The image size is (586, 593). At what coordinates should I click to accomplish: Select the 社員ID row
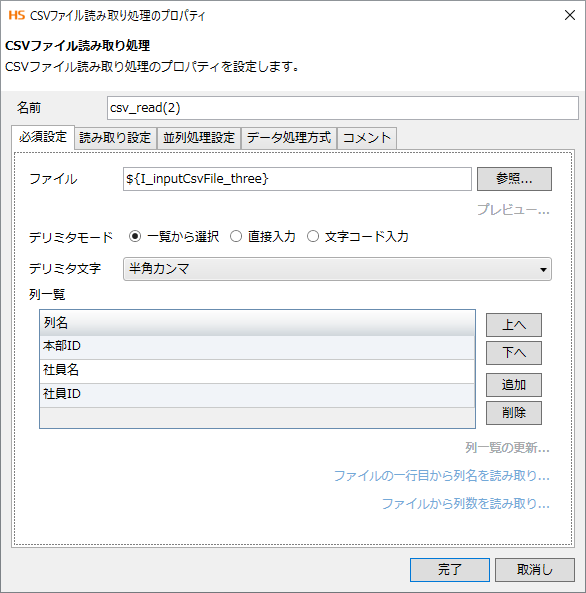click(x=257, y=395)
